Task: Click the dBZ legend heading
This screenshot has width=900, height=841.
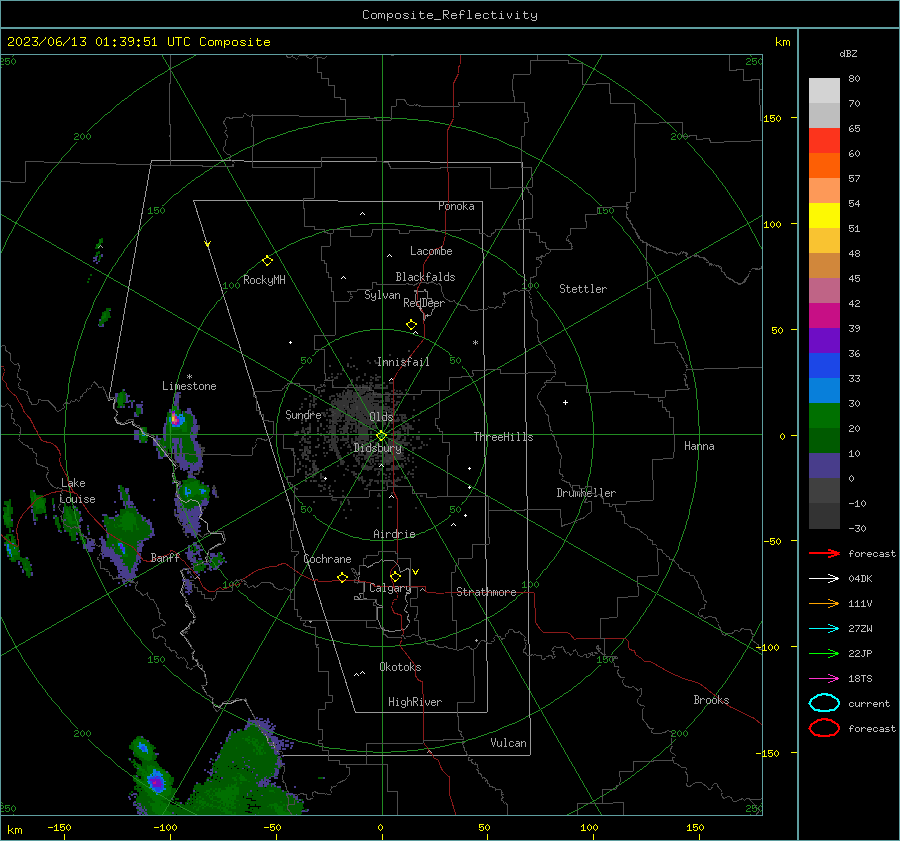Action: pos(848,53)
